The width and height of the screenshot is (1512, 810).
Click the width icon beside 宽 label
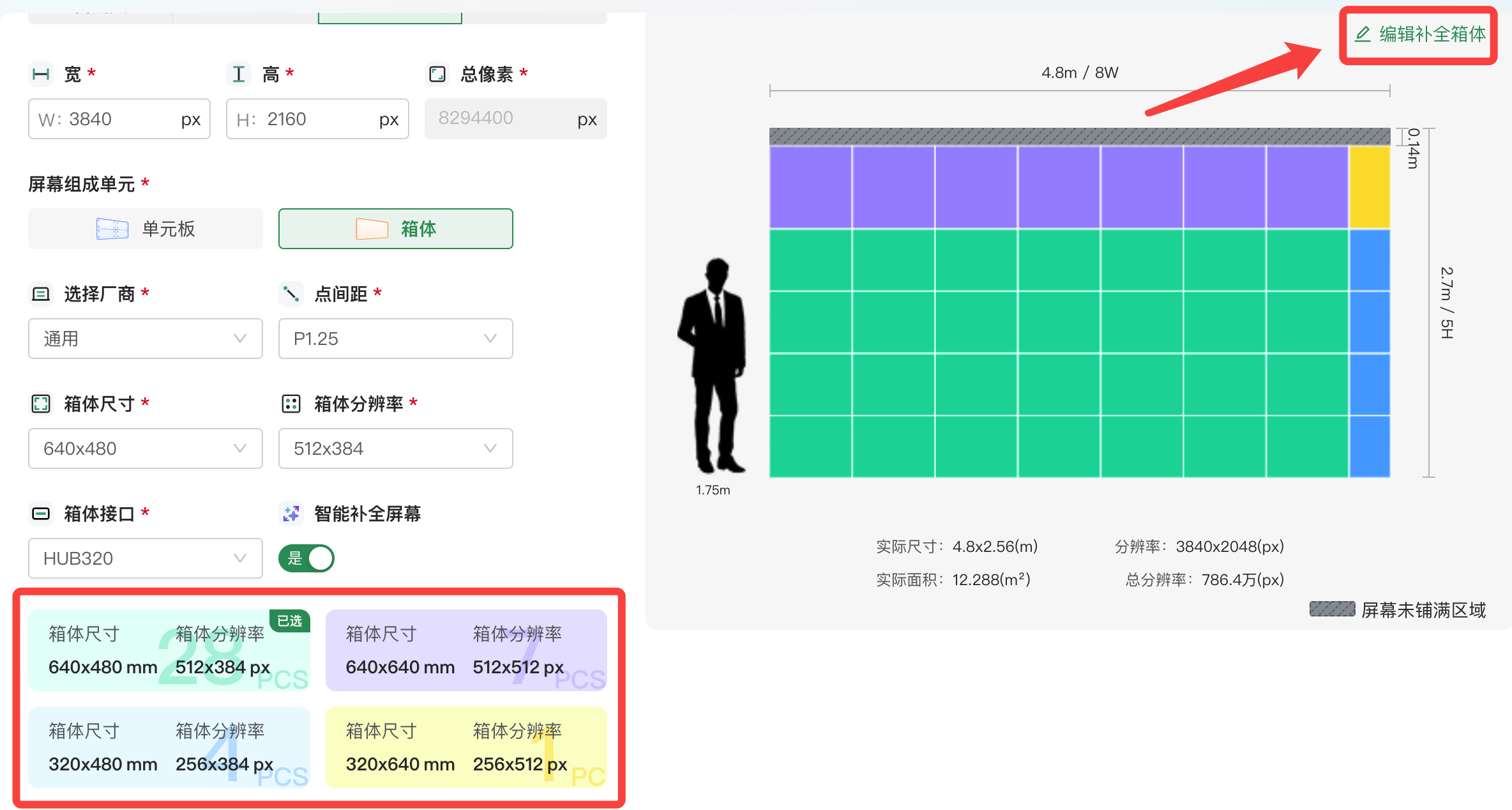pos(41,74)
